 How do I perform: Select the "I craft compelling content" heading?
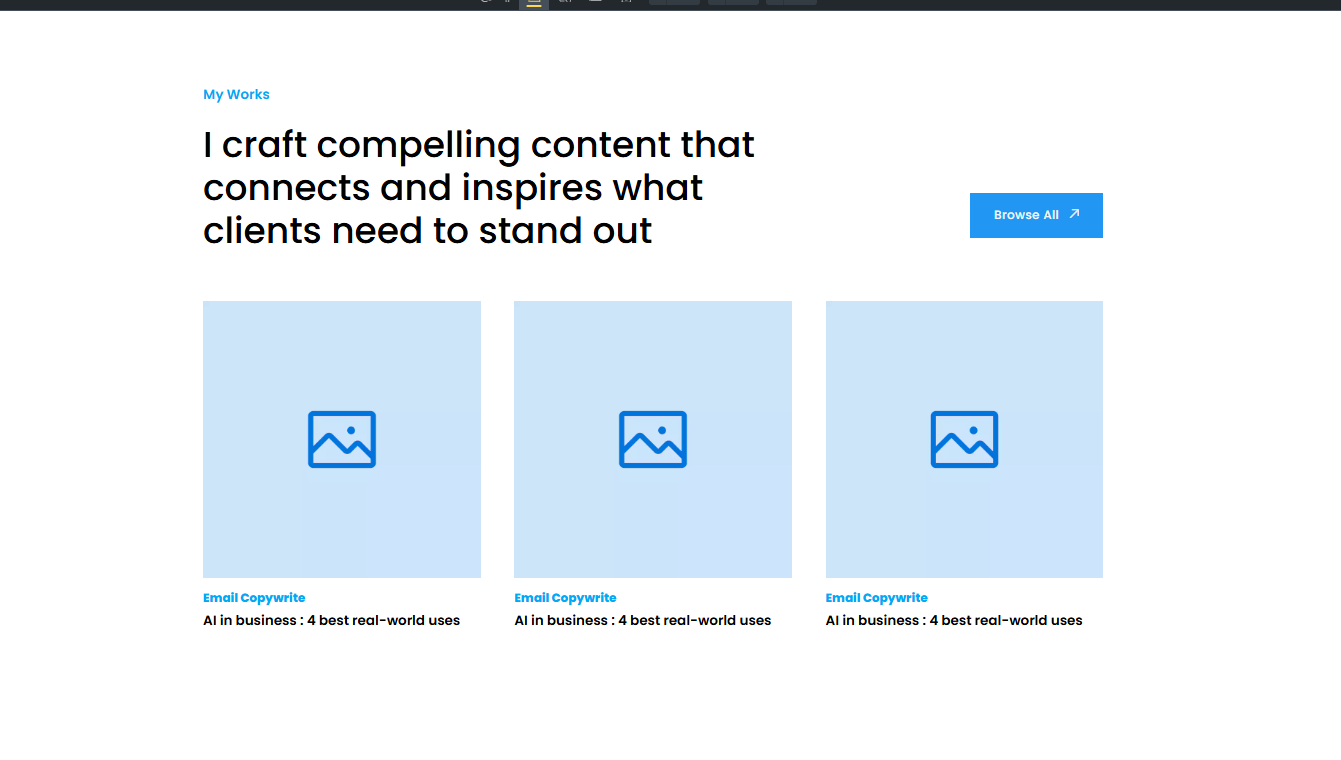(x=478, y=188)
